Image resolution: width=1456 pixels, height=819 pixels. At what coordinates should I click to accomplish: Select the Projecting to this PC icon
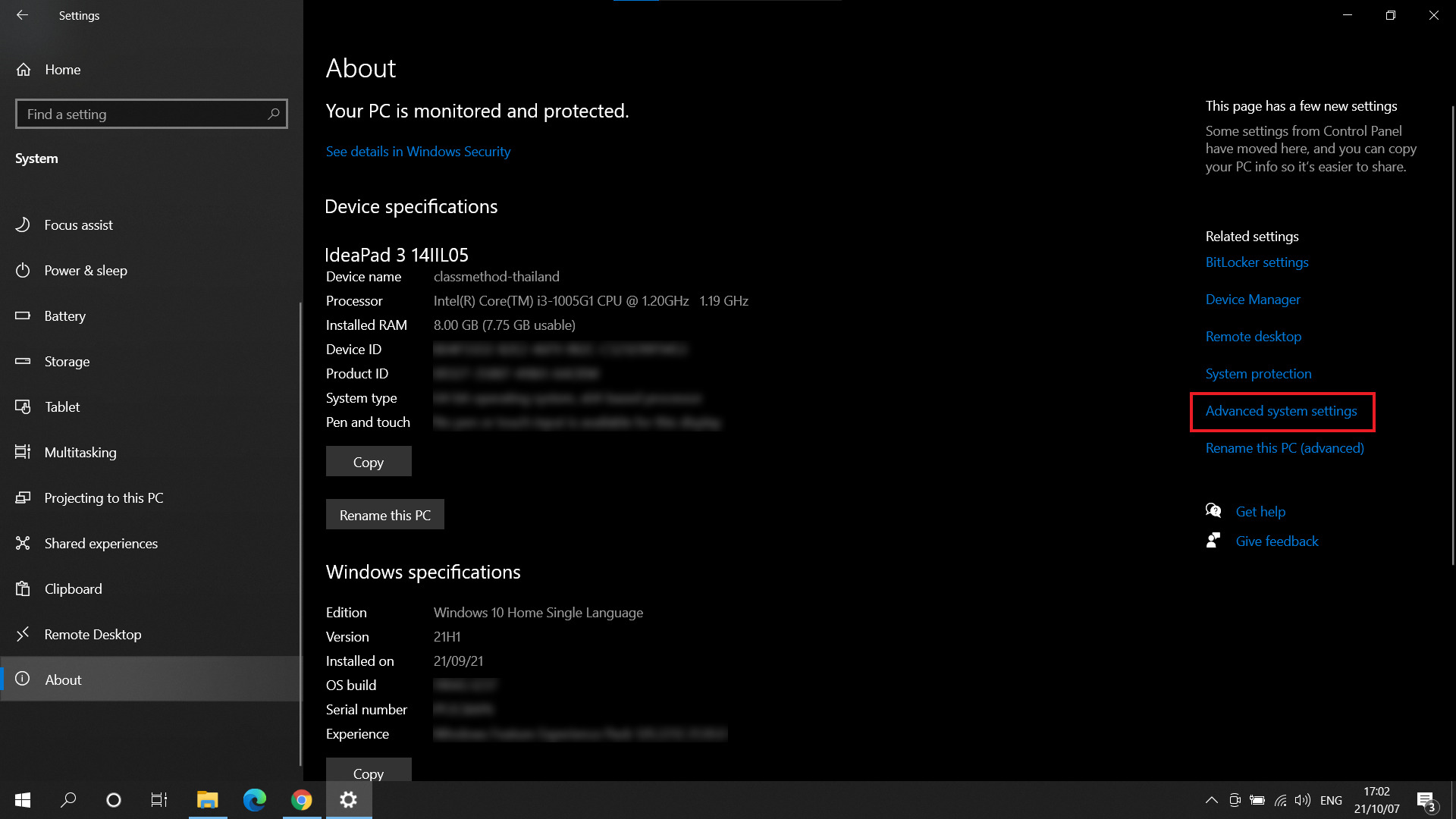pyautogui.click(x=23, y=497)
